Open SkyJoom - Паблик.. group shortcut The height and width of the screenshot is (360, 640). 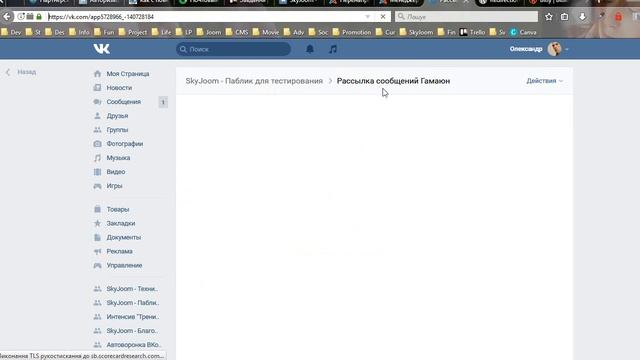click(133, 303)
